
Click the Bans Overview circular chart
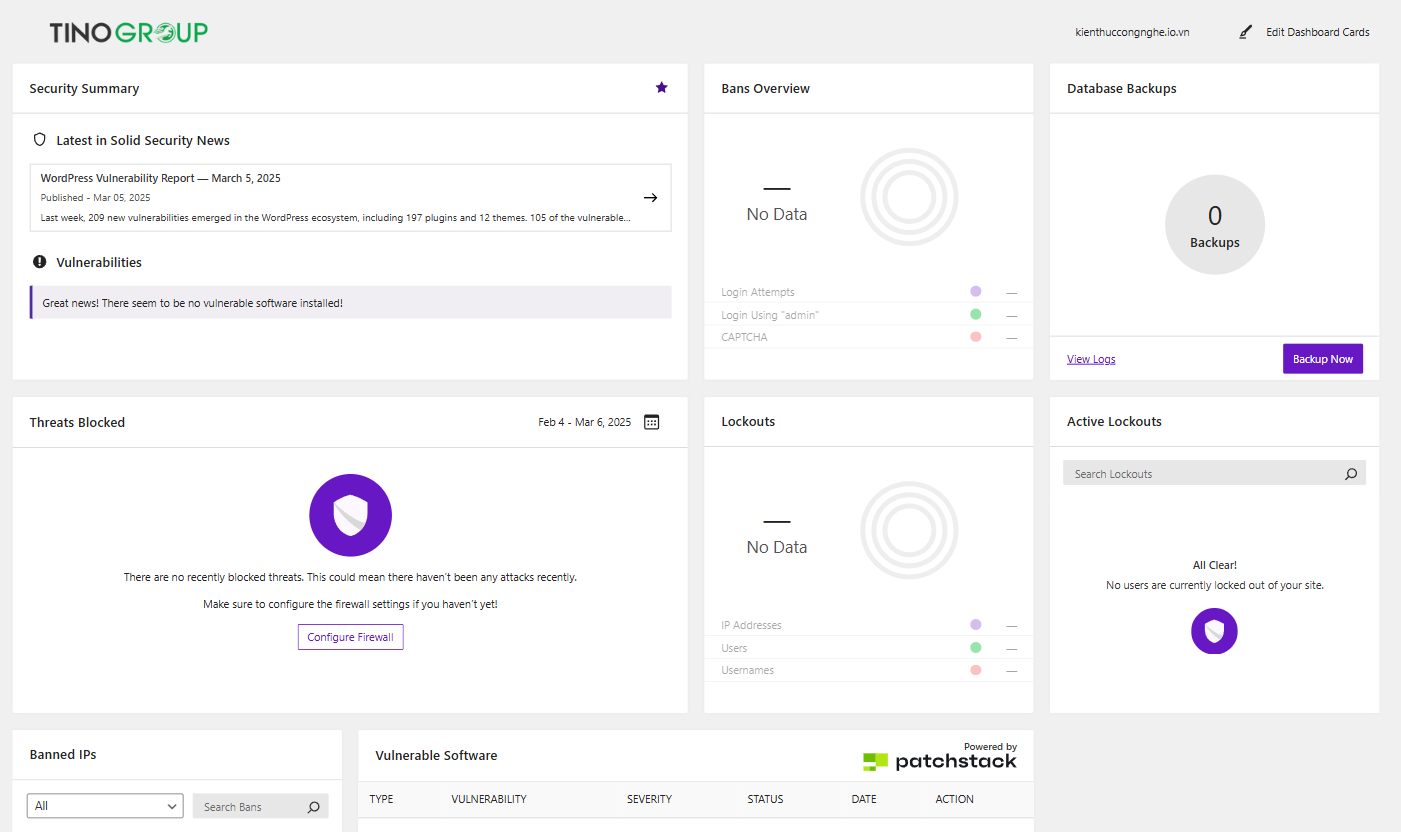click(x=909, y=197)
